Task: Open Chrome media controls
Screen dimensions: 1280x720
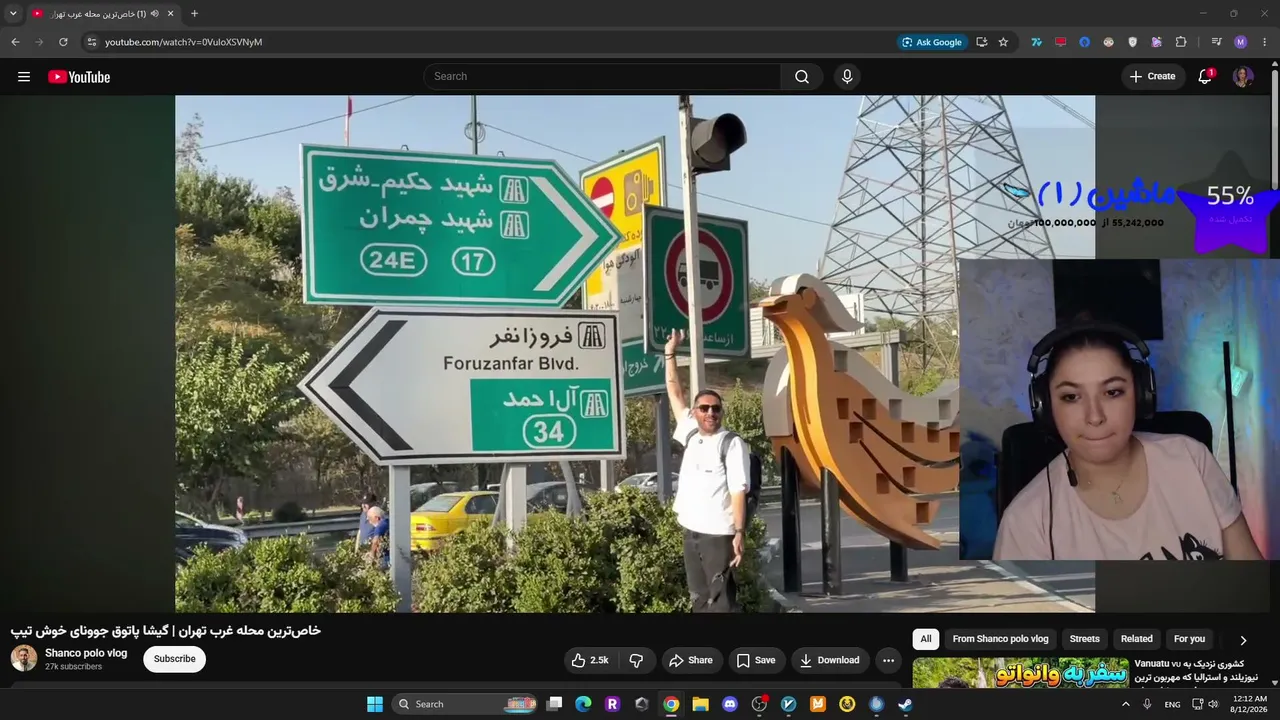Action: coord(1216,42)
